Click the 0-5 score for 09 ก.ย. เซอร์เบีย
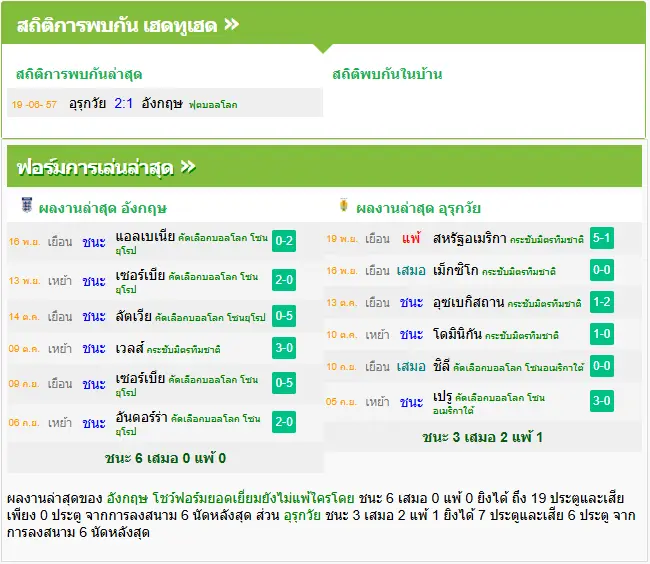Image resolution: width=650 pixels, height=564 pixels. click(284, 382)
